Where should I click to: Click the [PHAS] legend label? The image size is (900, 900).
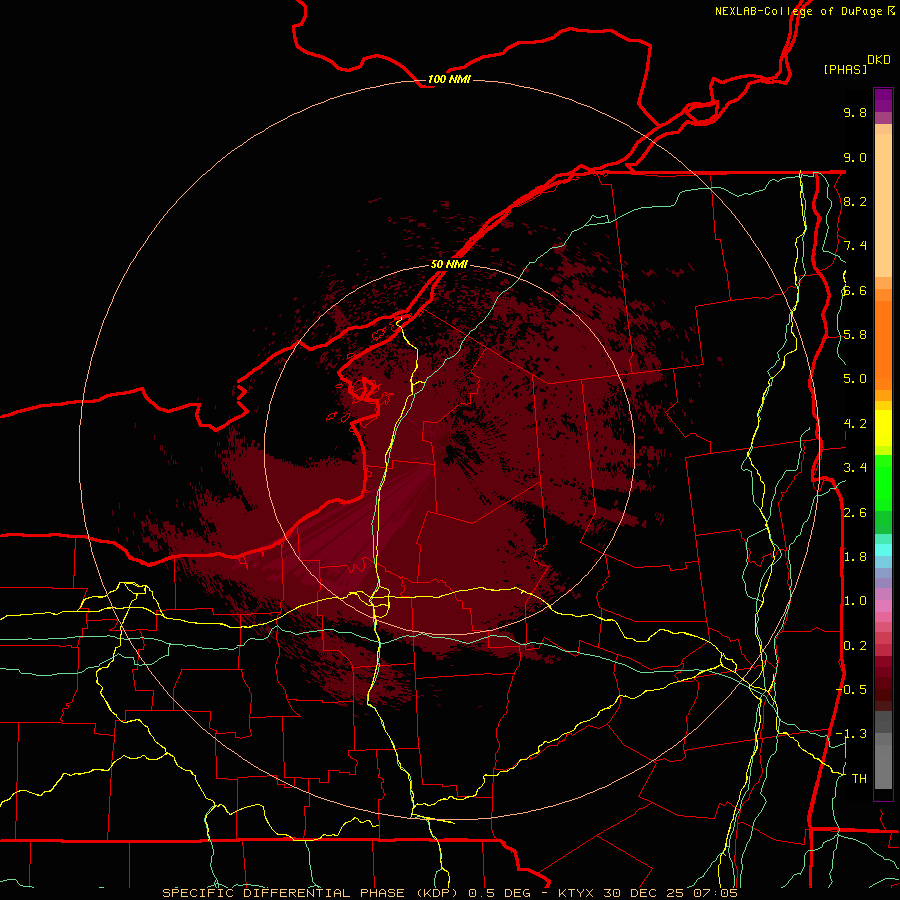point(845,69)
